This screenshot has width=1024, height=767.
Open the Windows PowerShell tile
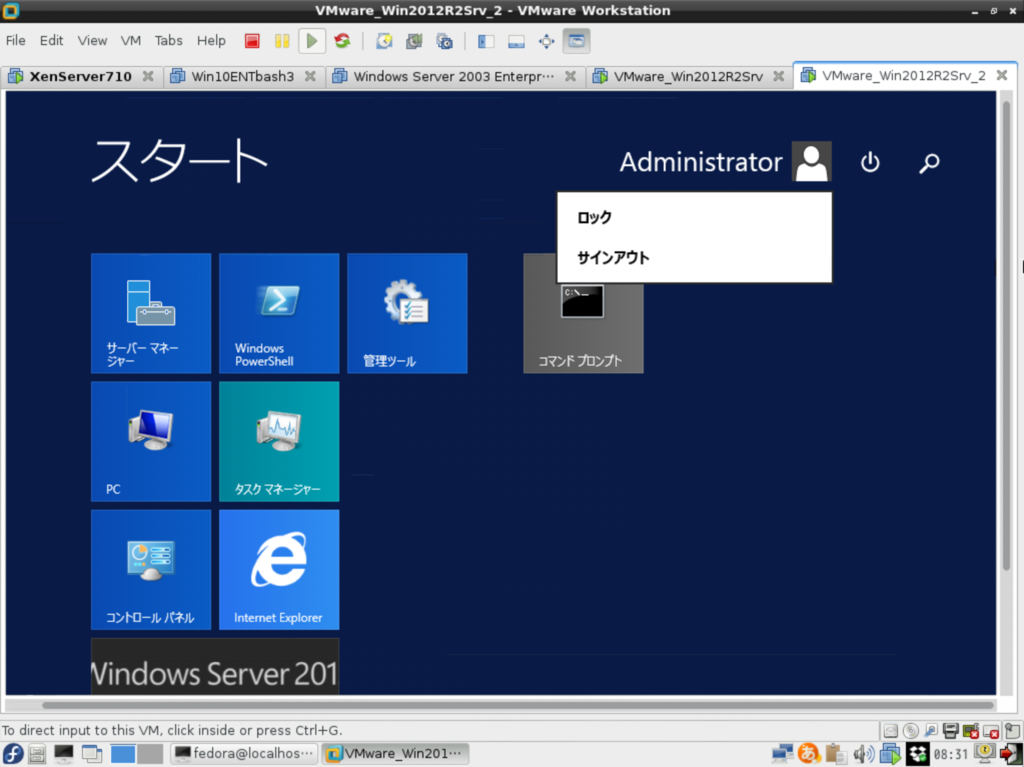coord(279,314)
